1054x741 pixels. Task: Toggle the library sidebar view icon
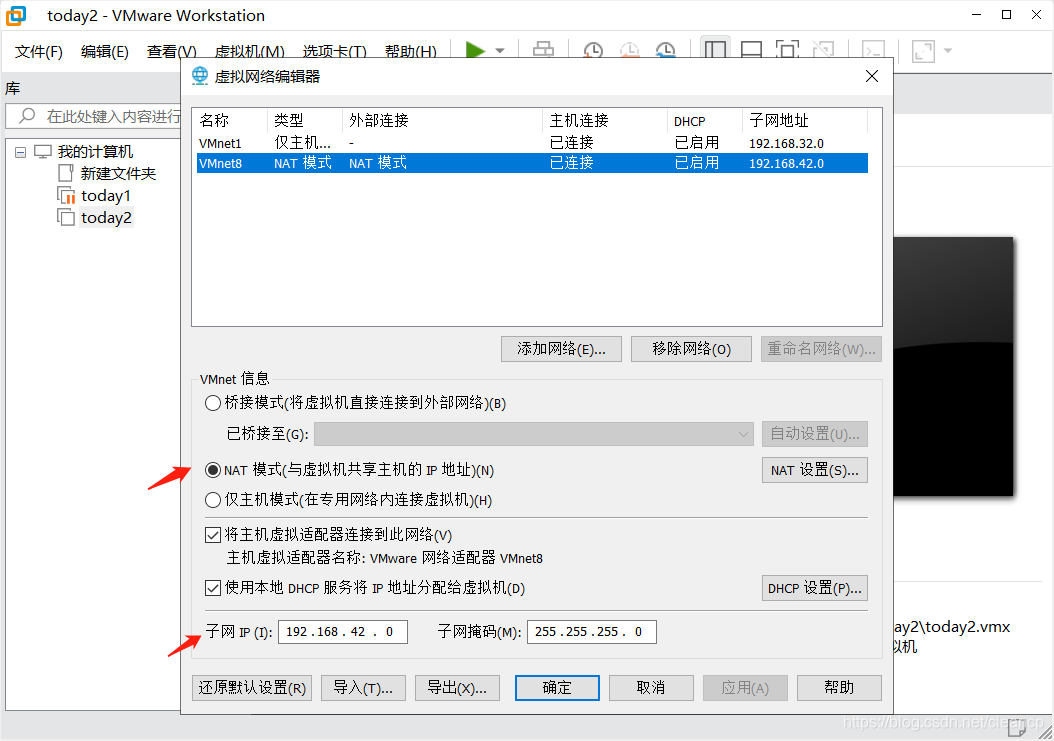[715, 50]
